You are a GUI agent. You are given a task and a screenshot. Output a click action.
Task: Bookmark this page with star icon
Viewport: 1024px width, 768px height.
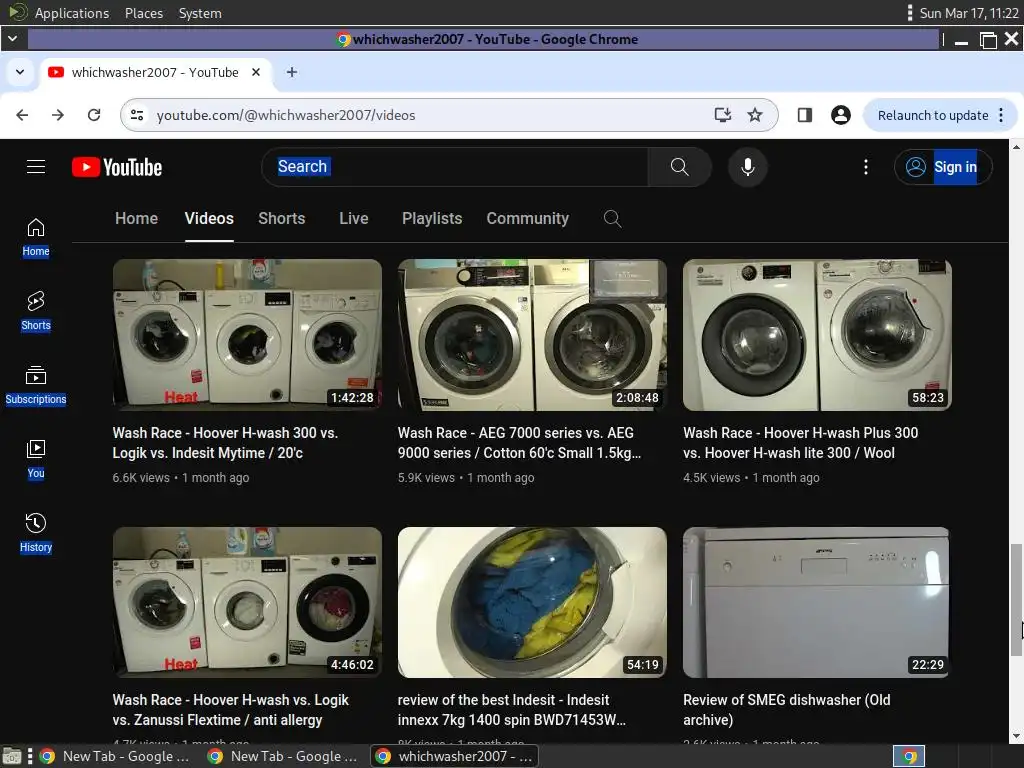click(755, 115)
